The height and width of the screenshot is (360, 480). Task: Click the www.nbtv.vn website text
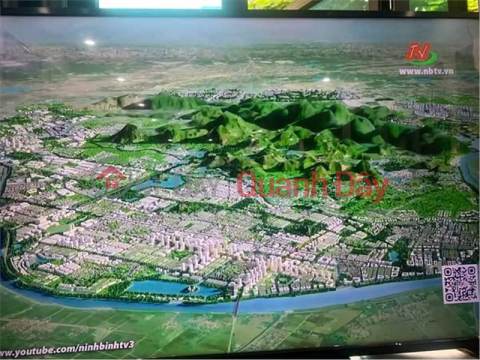coord(426,71)
